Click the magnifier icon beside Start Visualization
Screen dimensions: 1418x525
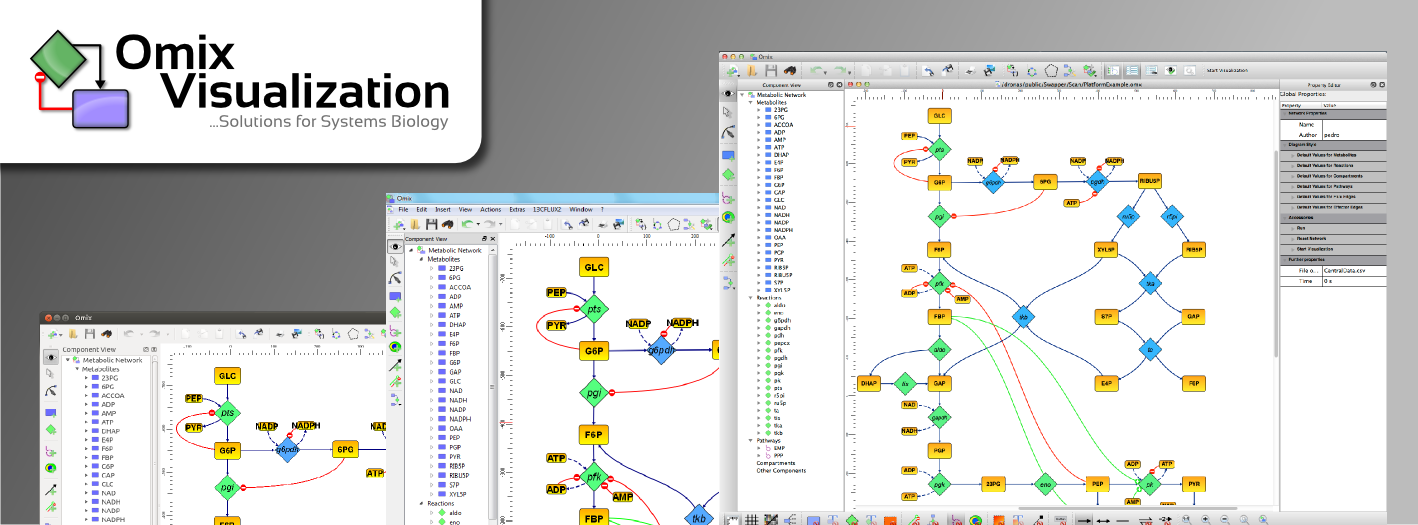click(x=1189, y=71)
